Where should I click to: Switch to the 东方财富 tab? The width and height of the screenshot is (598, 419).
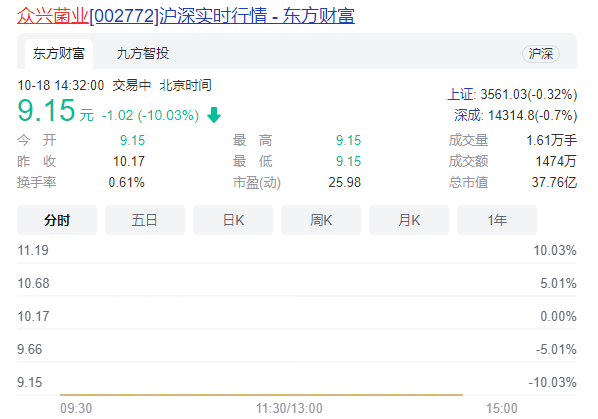(x=59, y=53)
